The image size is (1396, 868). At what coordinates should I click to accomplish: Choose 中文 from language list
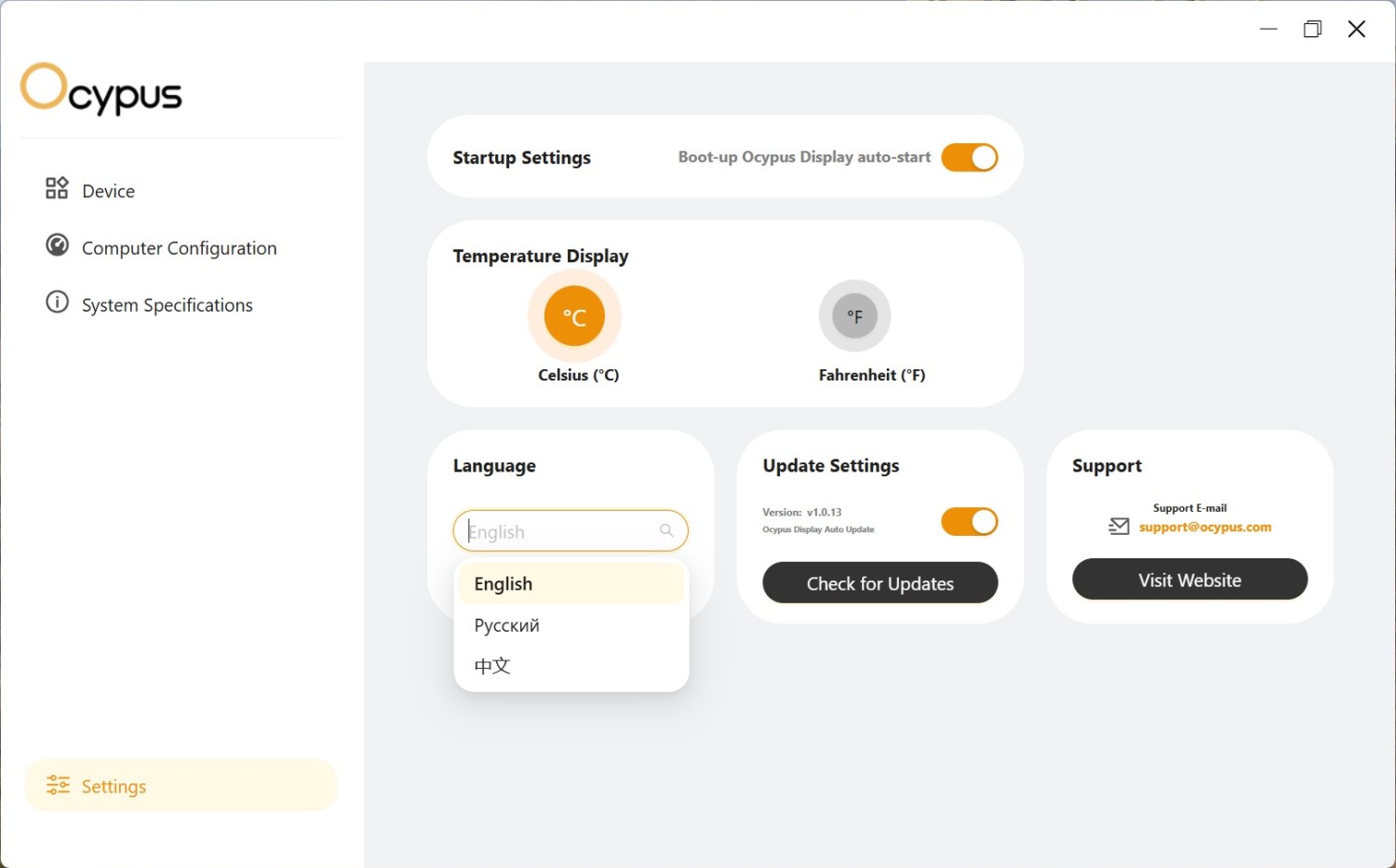tap(492, 666)
